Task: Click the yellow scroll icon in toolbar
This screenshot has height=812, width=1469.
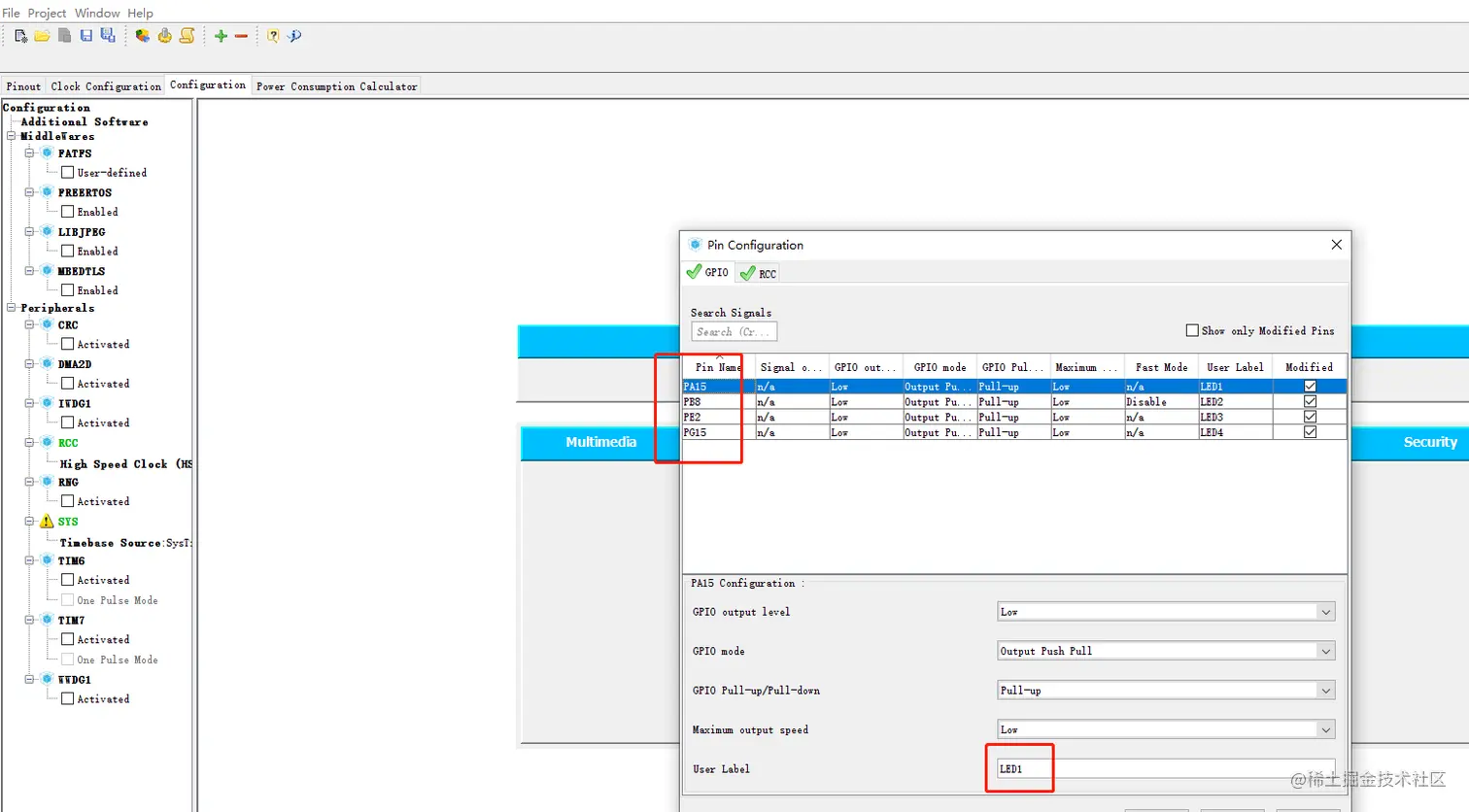Action: click(x=187, y=36)
